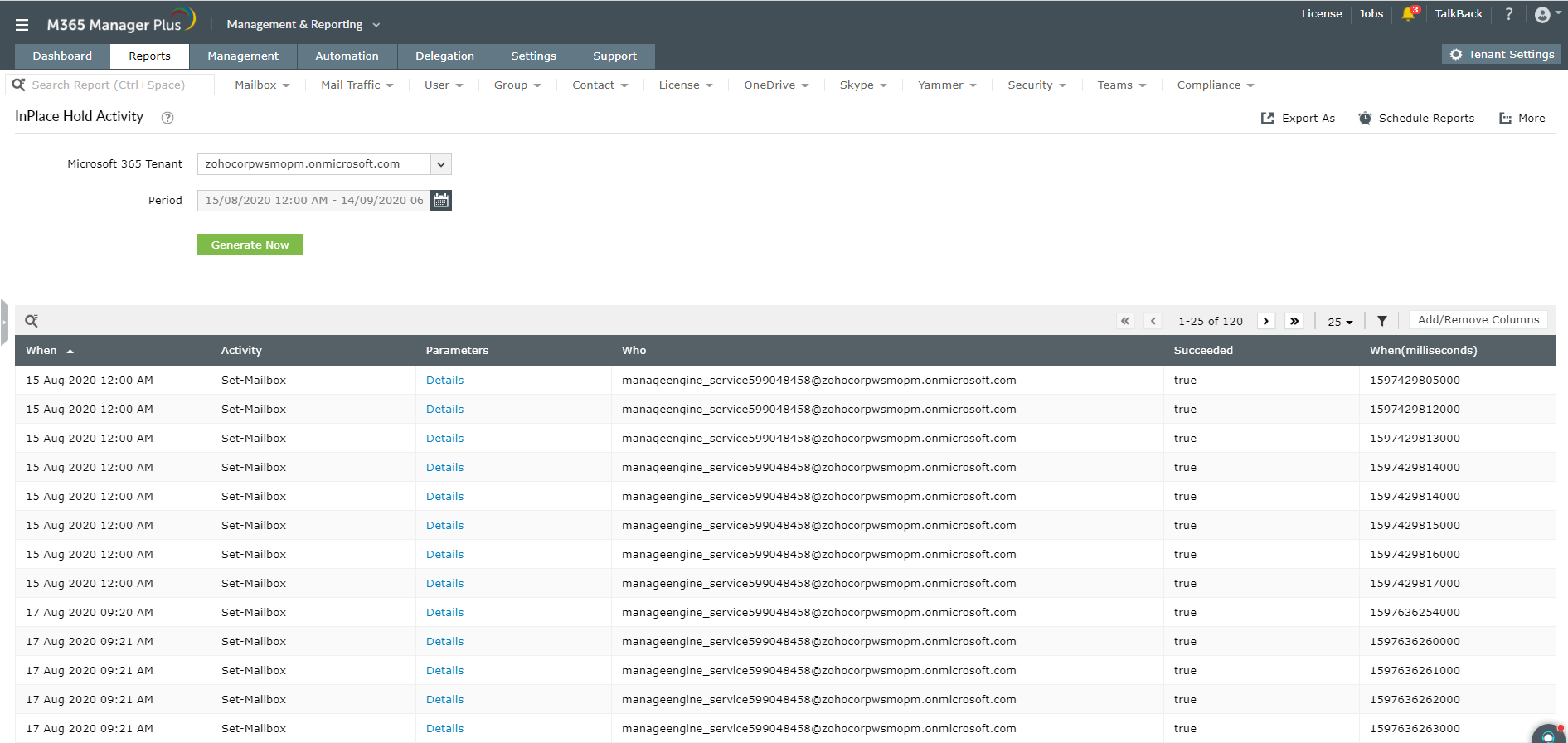Open the notifications bell
Viewport: 1568px width, 743px height.
click(1409, 13)
